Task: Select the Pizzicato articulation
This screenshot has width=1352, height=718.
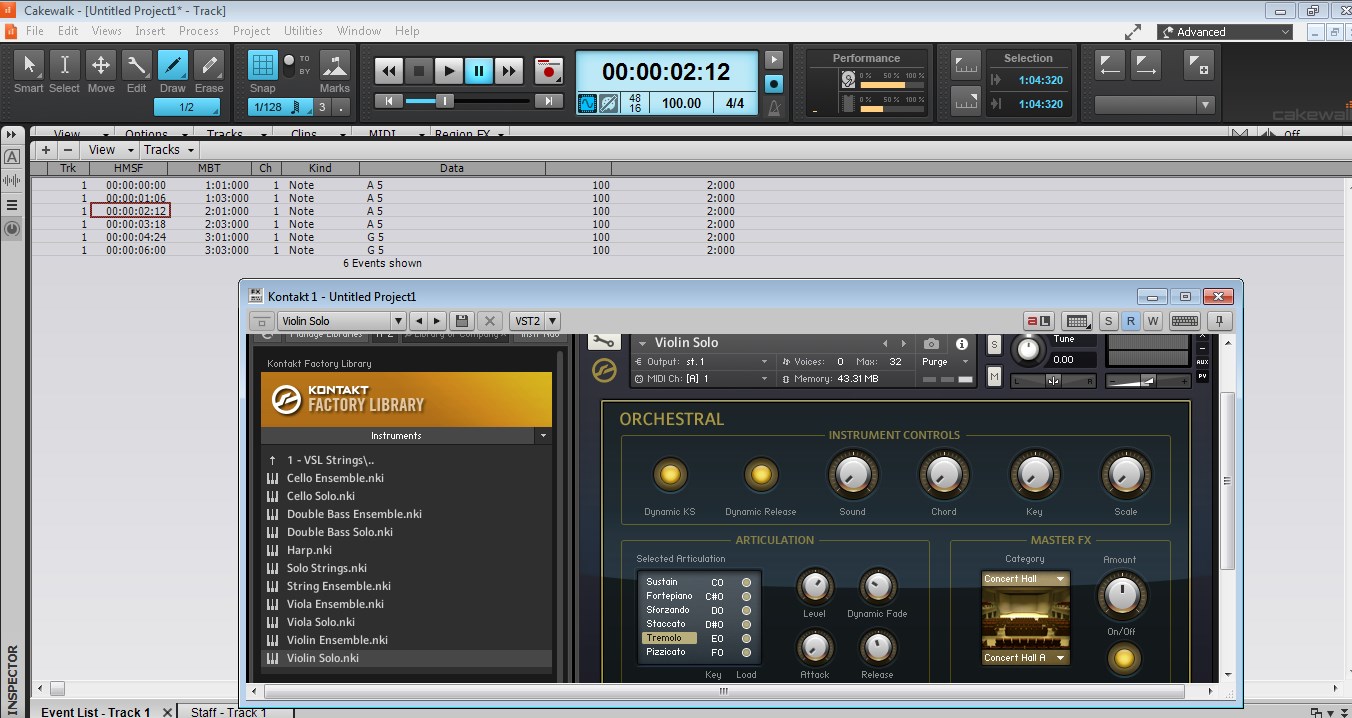Action: tap(666, 652)
